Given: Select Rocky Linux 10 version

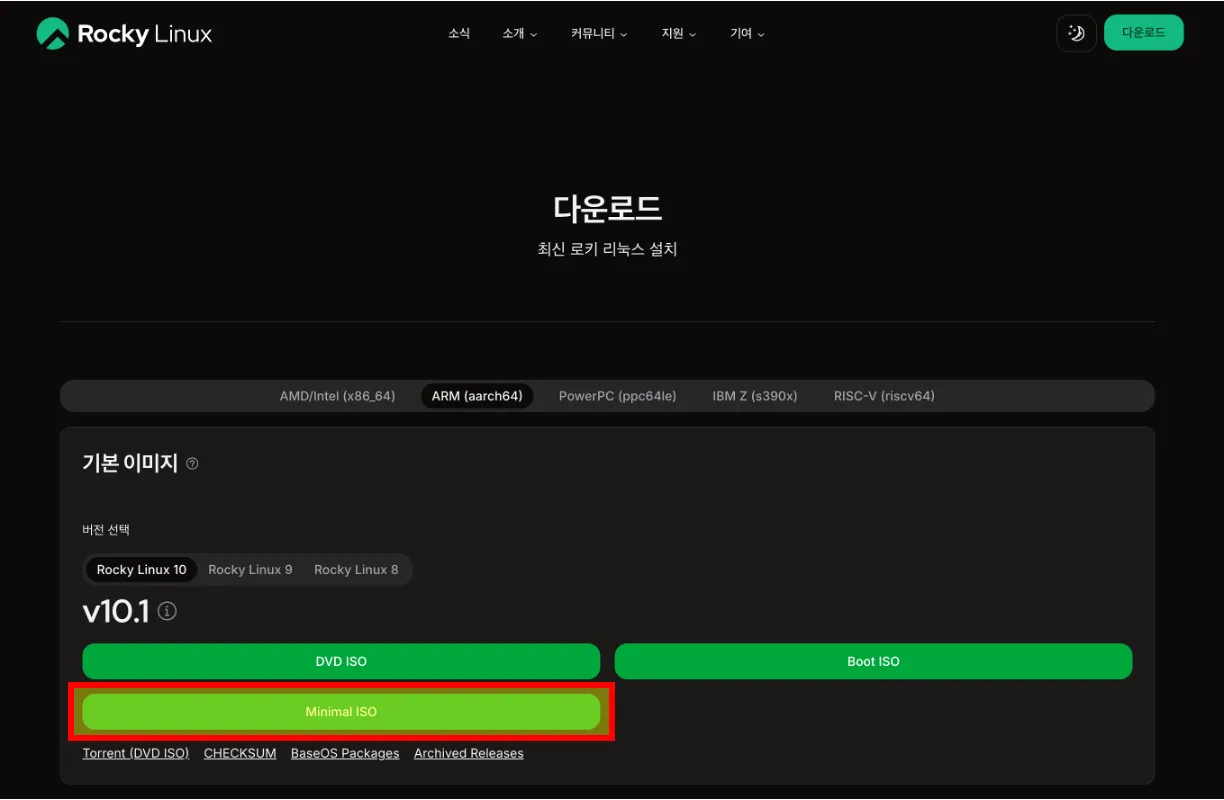Looking at the screenshot, I should tap(142, 570).
